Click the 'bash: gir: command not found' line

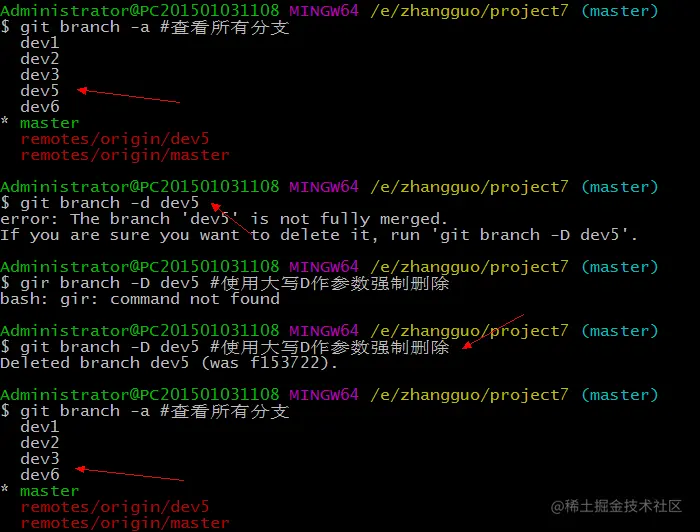click(x=140, y=299)
